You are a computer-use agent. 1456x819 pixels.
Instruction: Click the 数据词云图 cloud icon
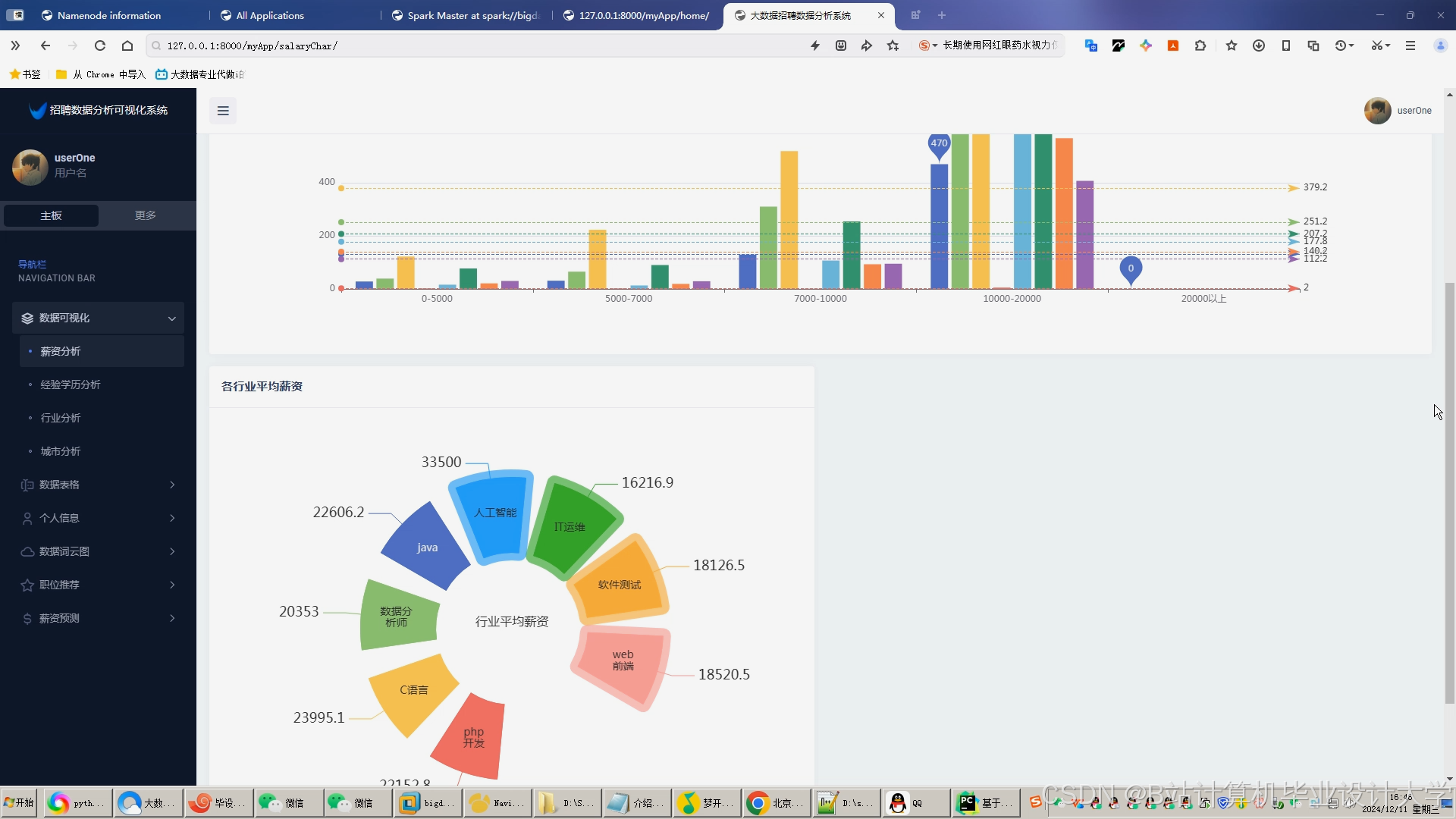[x=27, y=551]
